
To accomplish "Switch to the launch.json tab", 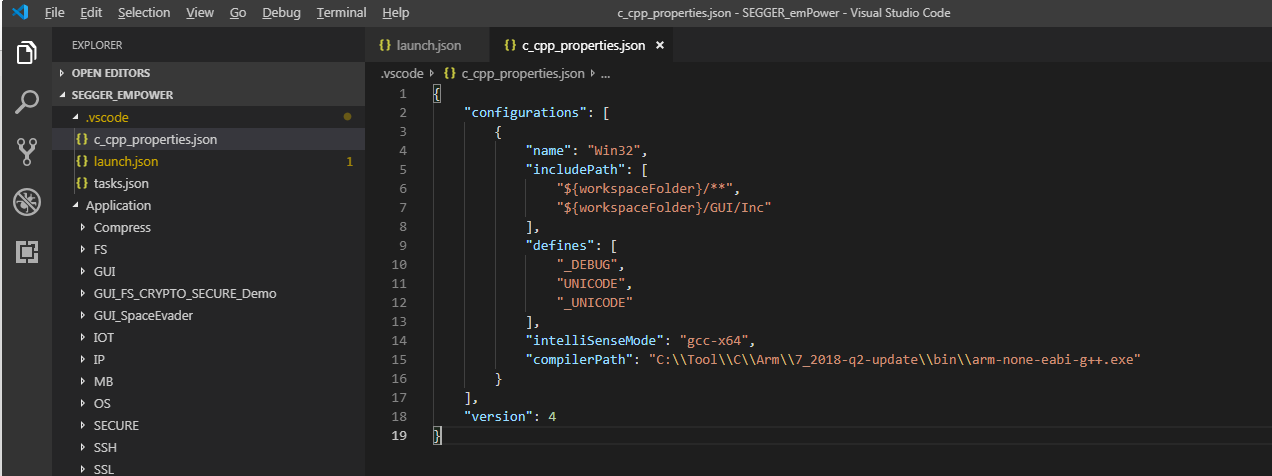I will point(428,46).
